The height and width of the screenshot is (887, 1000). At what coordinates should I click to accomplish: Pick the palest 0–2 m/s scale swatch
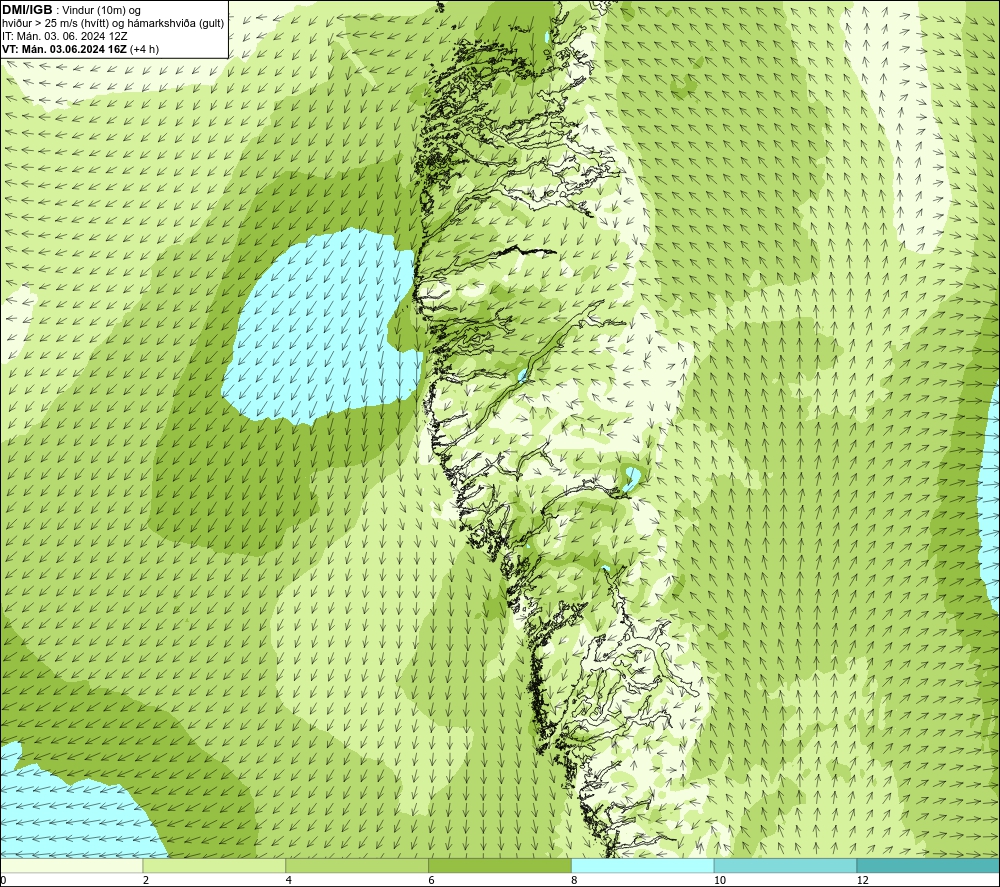[x=71, y=865]
